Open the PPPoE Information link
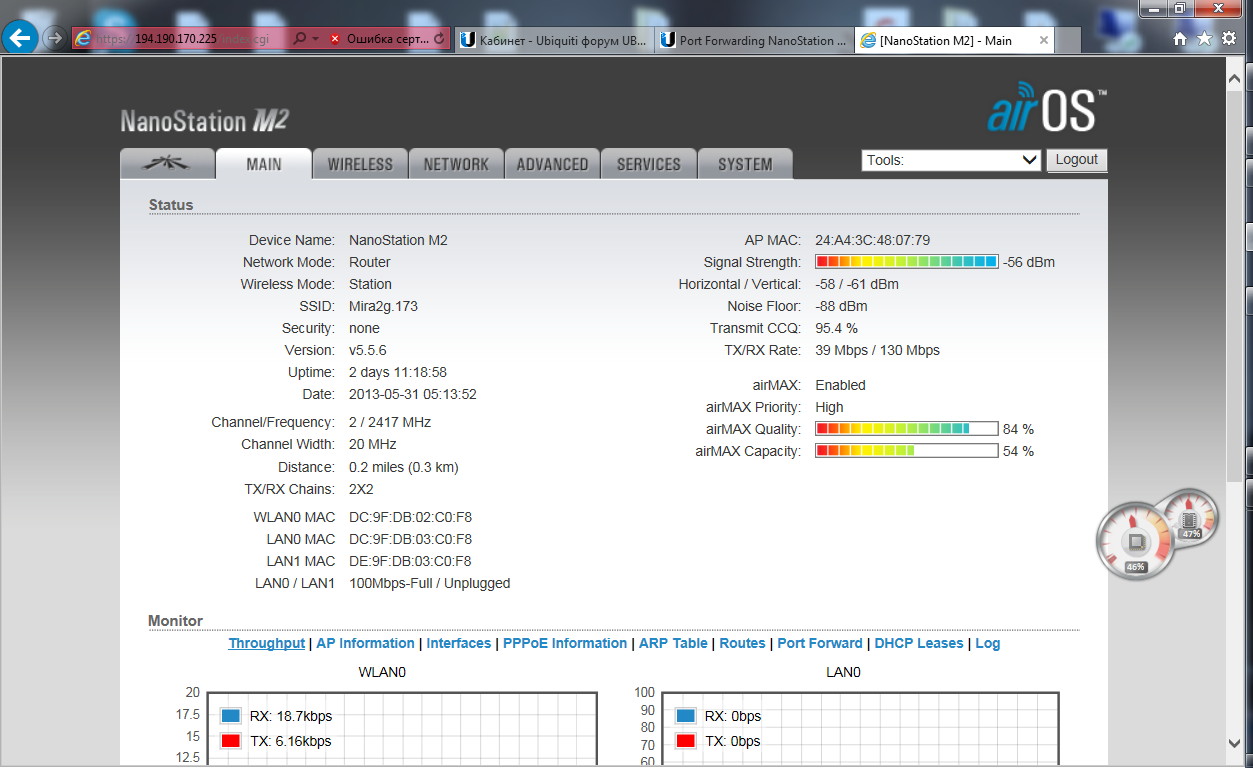The image size is (1253, 768). pyautogui.click(x=565, y=643)
